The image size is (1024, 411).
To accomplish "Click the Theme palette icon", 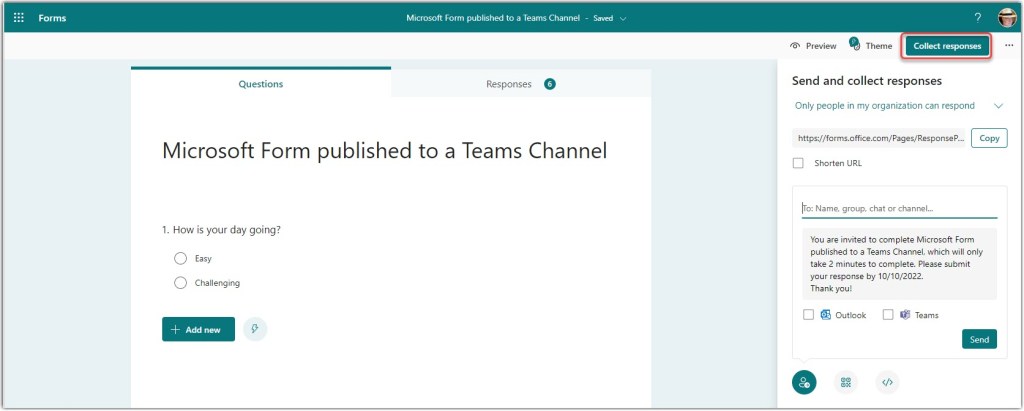I will tap(854, 45).
